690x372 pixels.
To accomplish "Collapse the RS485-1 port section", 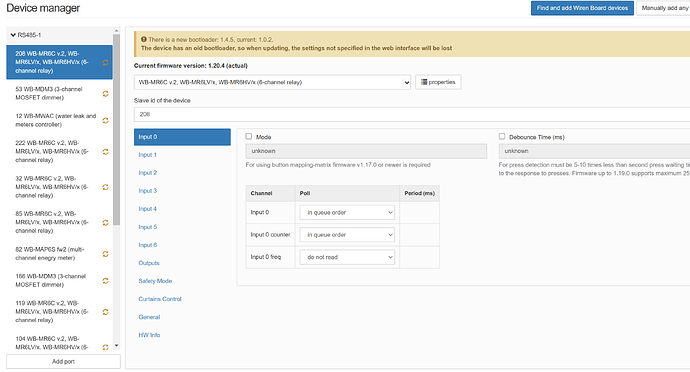I will (13, 35).
